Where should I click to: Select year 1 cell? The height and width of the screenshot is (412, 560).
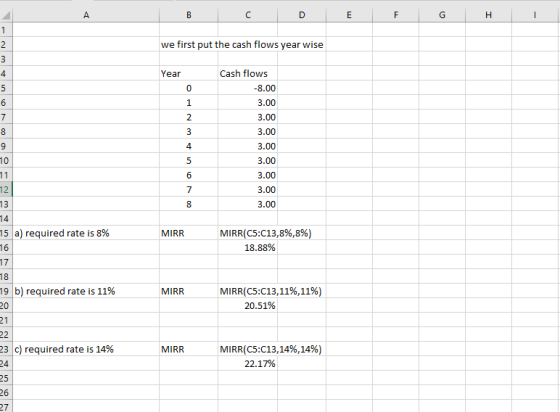pos(189,103)
